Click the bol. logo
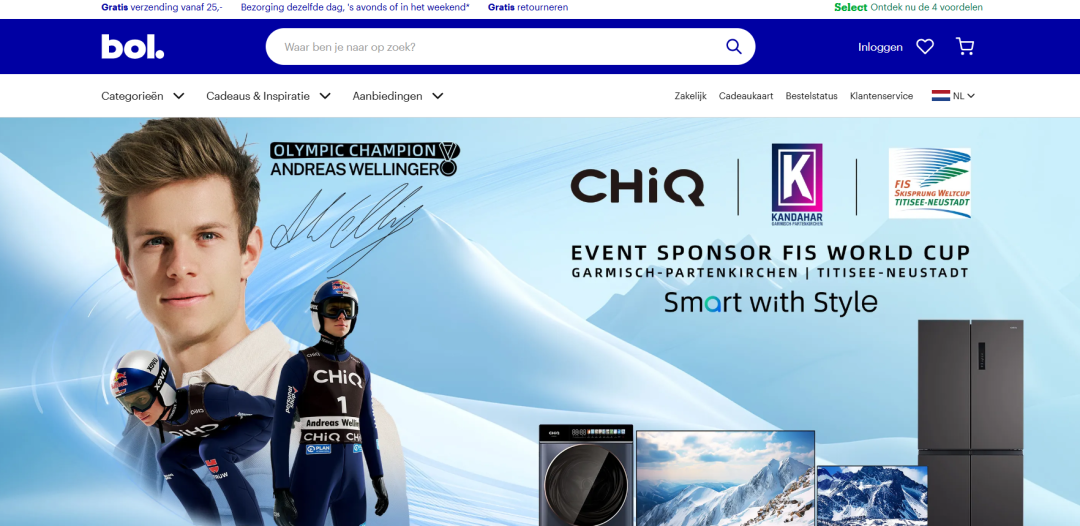The height and width of the screenshot is (526, 1080). tap(132, 47)
